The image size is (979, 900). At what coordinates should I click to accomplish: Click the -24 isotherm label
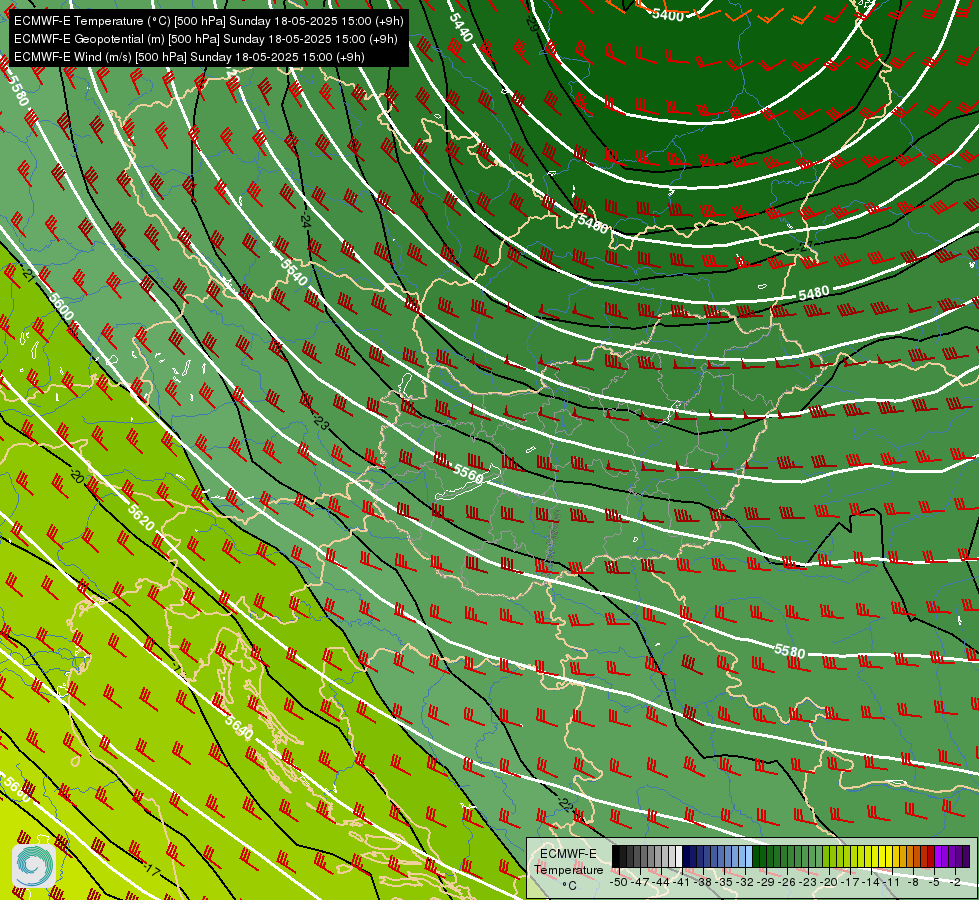(x=305, y=220)
